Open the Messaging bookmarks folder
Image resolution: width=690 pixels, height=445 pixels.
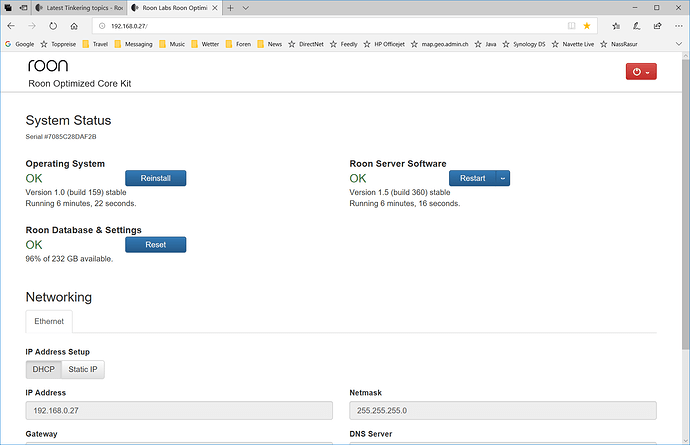(x=134, y=44)
